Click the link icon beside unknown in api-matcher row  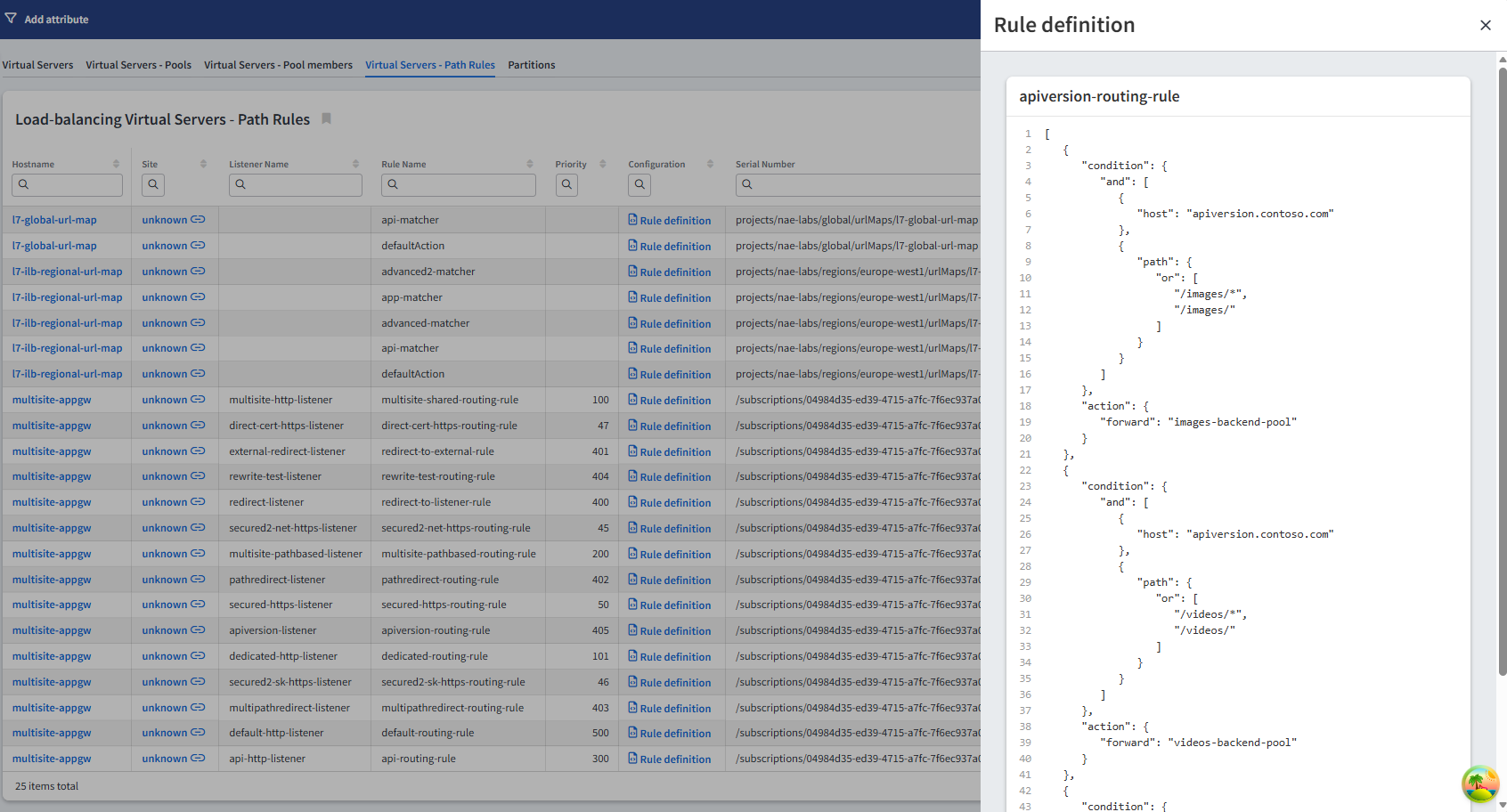pyautogui.click(x=198, y=220)
